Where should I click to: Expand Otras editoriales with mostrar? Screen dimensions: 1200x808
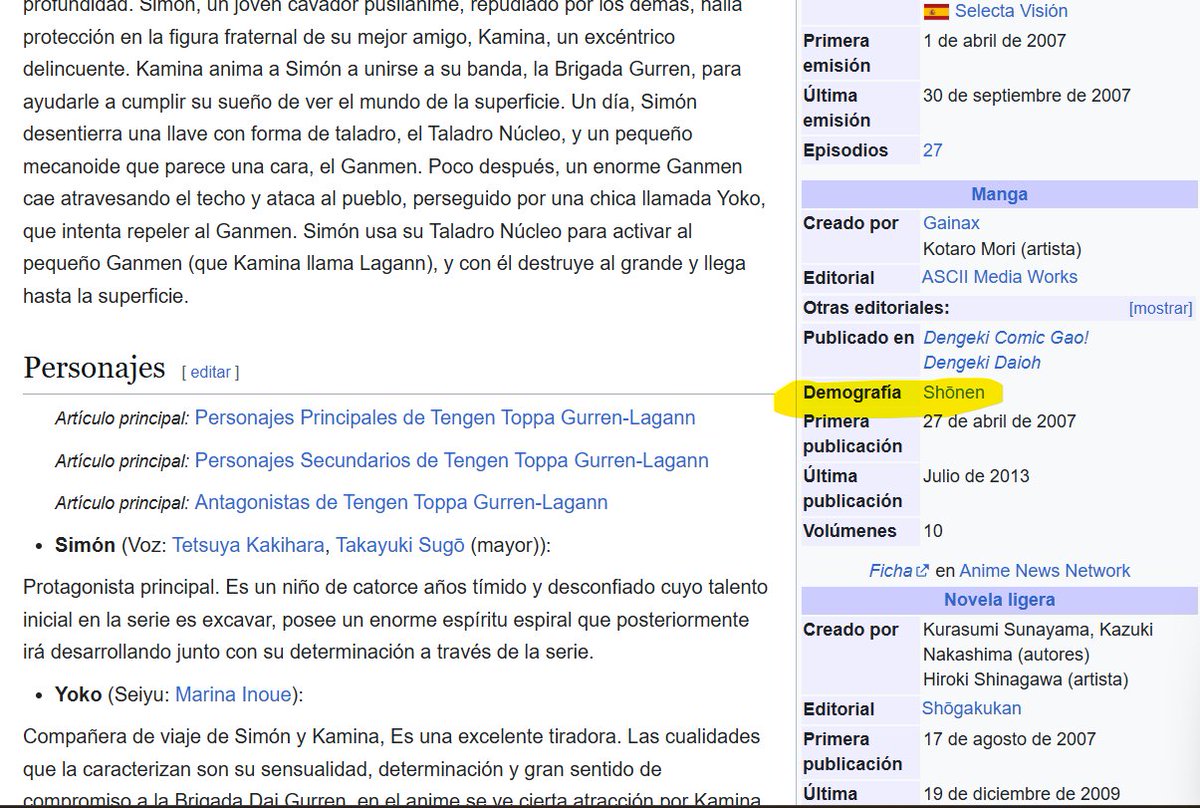(1160, 309)
